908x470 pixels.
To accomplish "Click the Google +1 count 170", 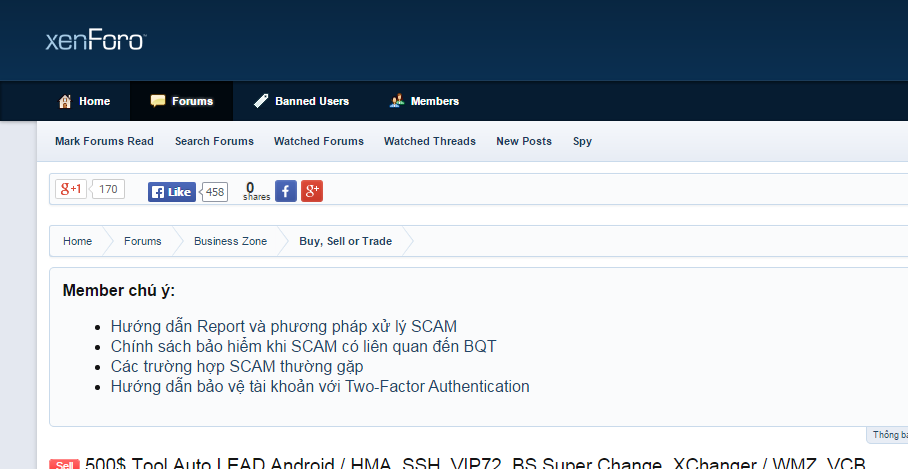I will 108,189.
